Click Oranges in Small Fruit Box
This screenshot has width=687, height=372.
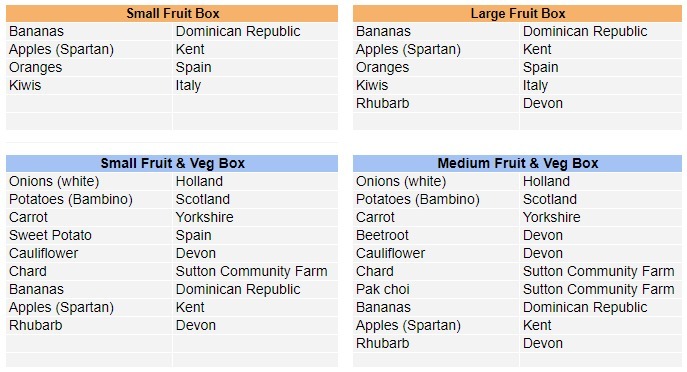pyautogui.click(x=89, y=67)
